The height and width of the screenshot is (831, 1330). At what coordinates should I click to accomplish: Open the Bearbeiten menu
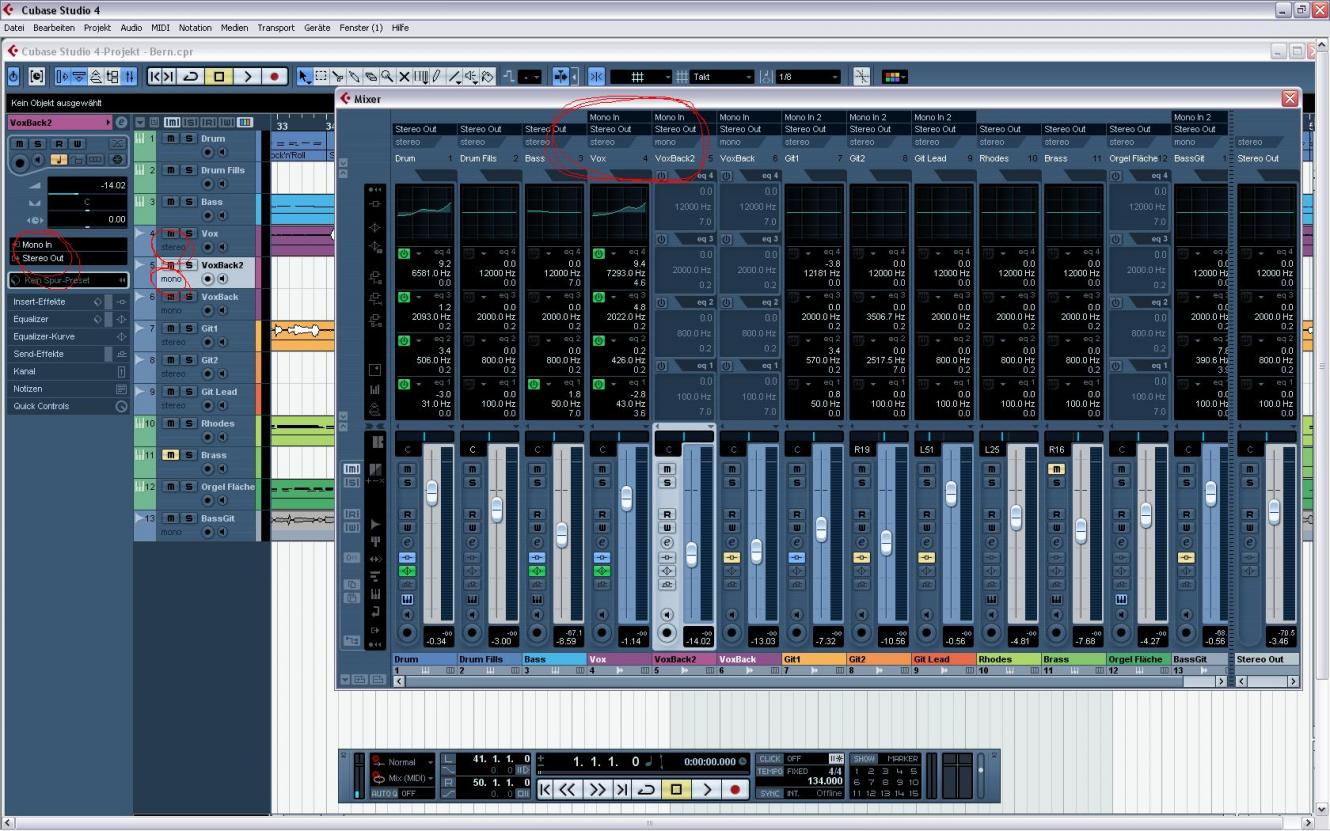(x=54, y=28)
